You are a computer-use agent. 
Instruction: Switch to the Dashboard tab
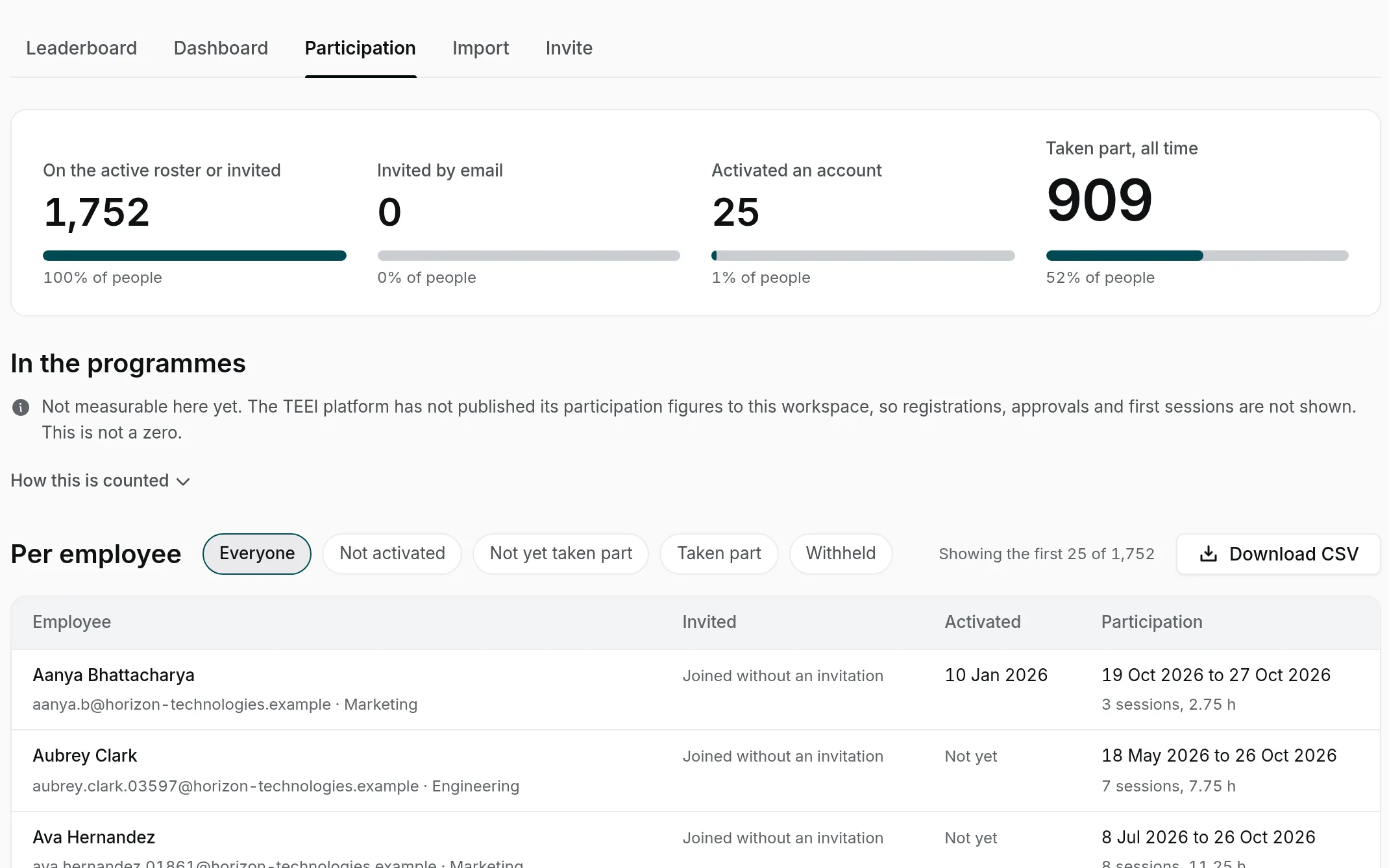point(221,48)
